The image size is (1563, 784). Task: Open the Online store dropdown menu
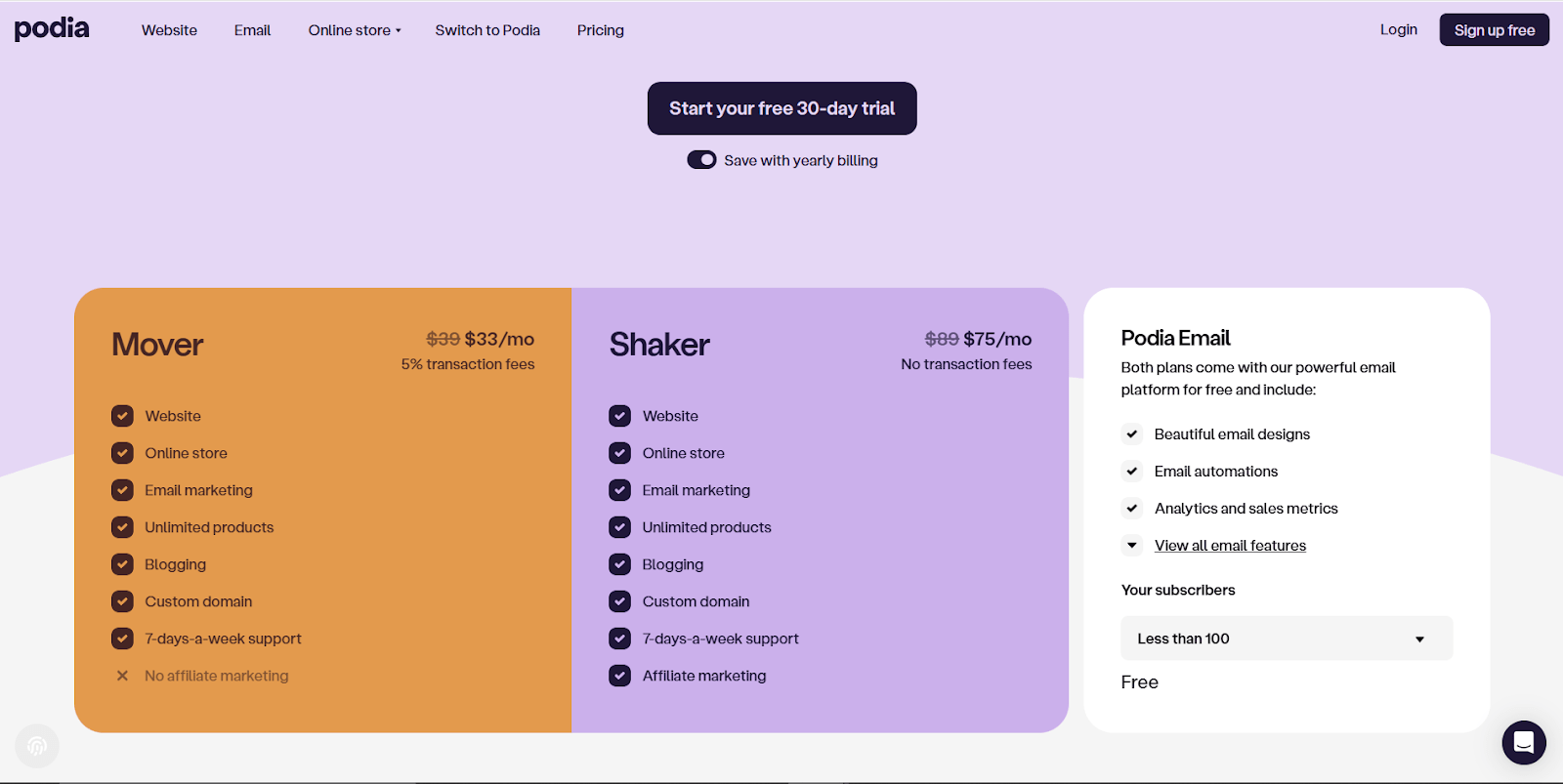pyautogui.click(x=355, y=30)
